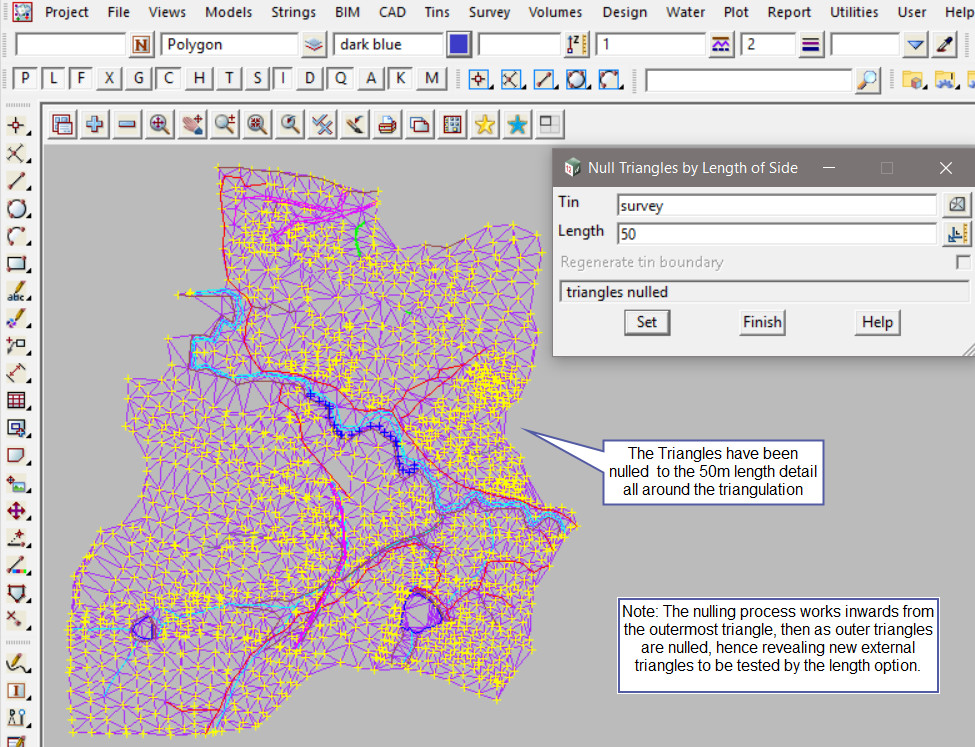
Task: Click the search magnifier icon in top toolbar
Action: click(869, 79)
